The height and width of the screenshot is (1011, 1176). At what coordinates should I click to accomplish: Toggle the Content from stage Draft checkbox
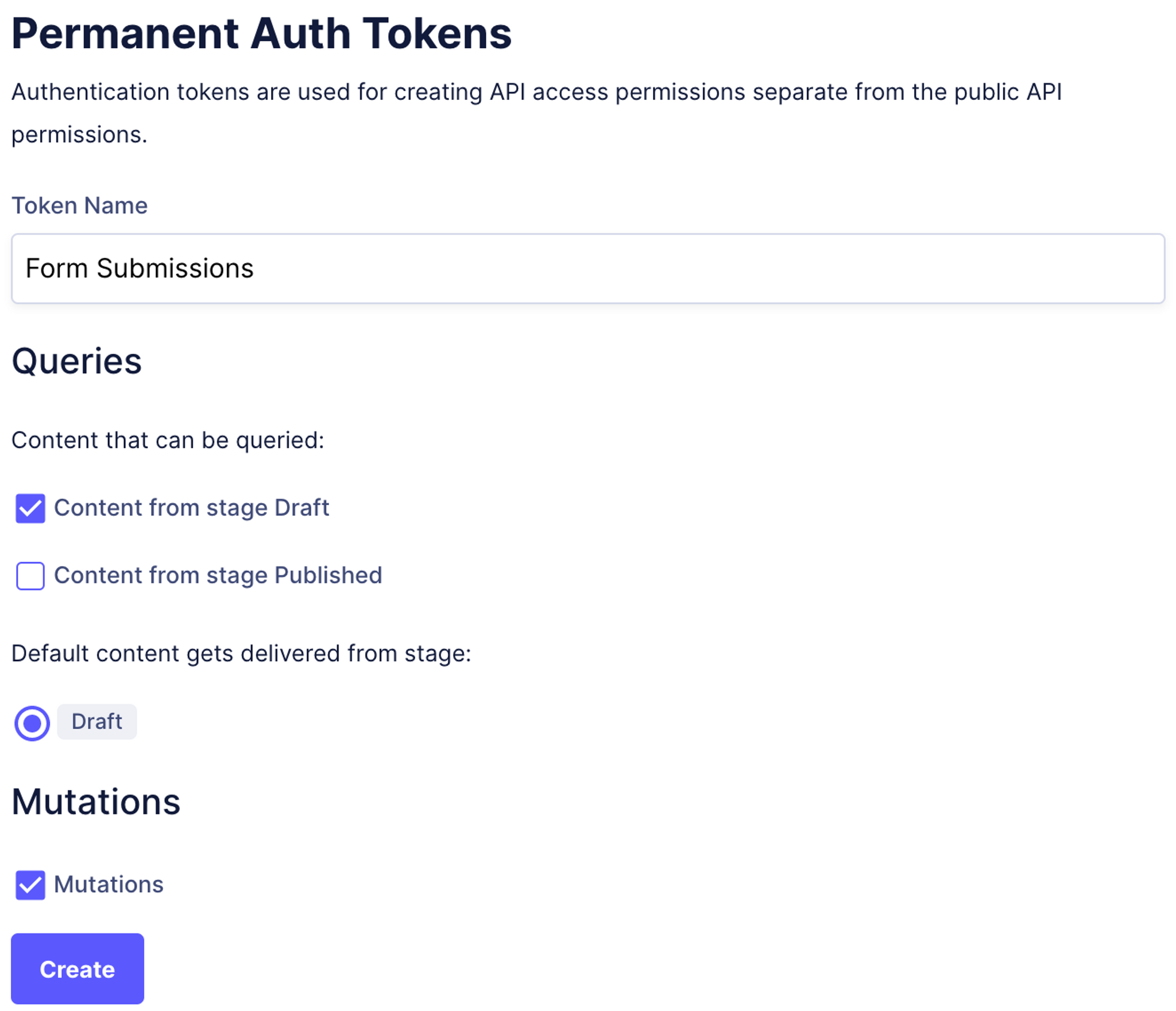30,508
